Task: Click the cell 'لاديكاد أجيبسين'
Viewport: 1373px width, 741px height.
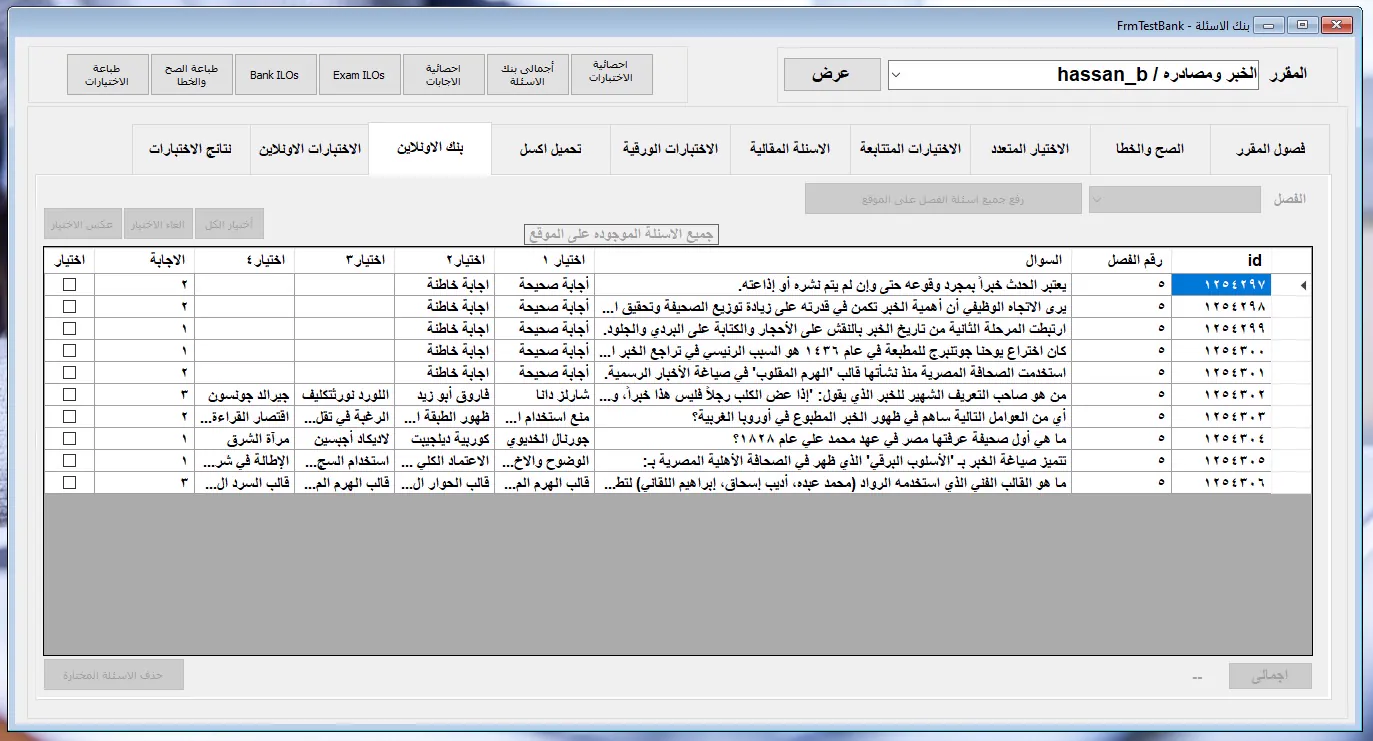Action: tap(344, 438)
